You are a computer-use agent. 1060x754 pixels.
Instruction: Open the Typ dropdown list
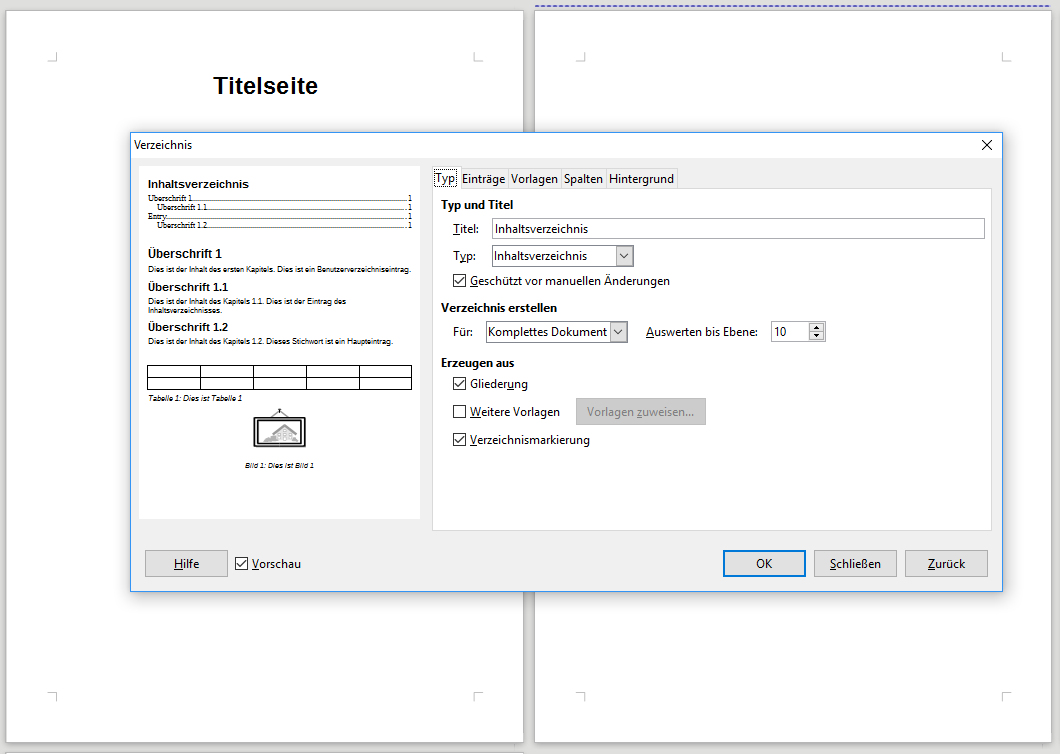click(624, 256)
